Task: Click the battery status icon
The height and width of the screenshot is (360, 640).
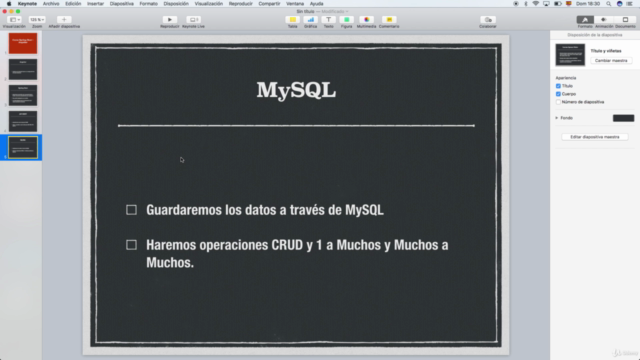Action: (558, 4)
